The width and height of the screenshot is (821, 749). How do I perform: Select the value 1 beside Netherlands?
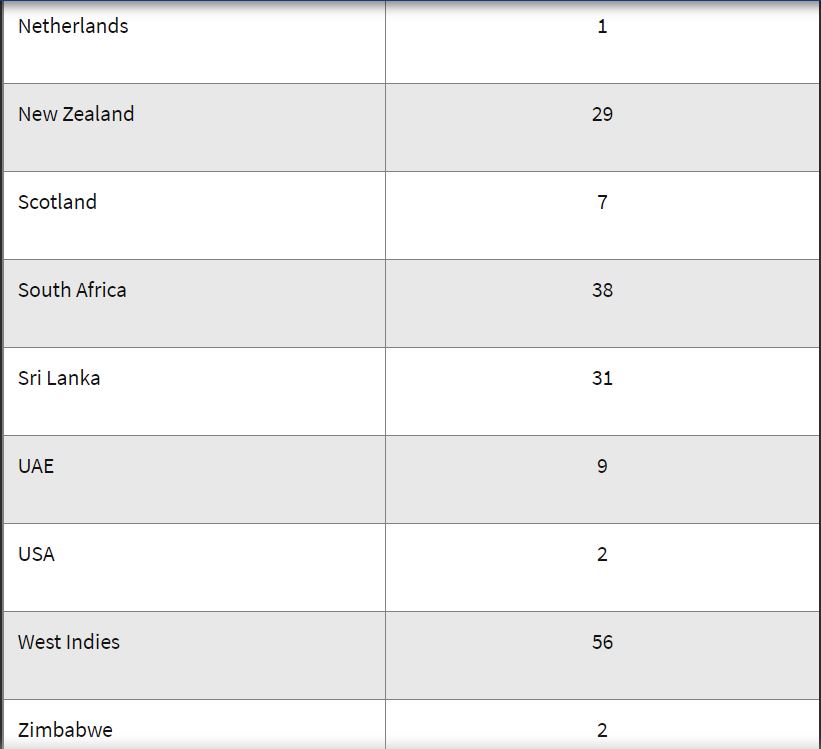tap(602, 27)
